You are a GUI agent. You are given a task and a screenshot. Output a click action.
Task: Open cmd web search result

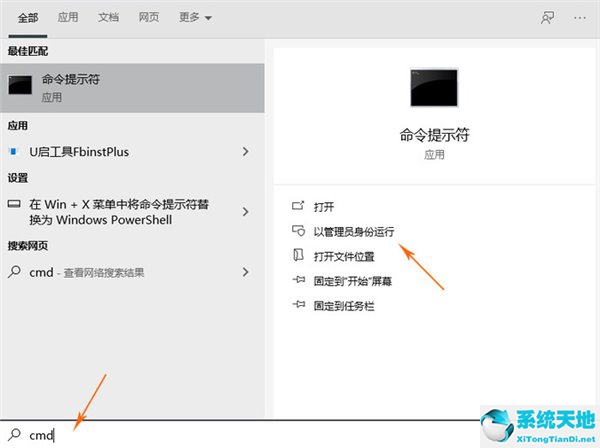point(132,272)
